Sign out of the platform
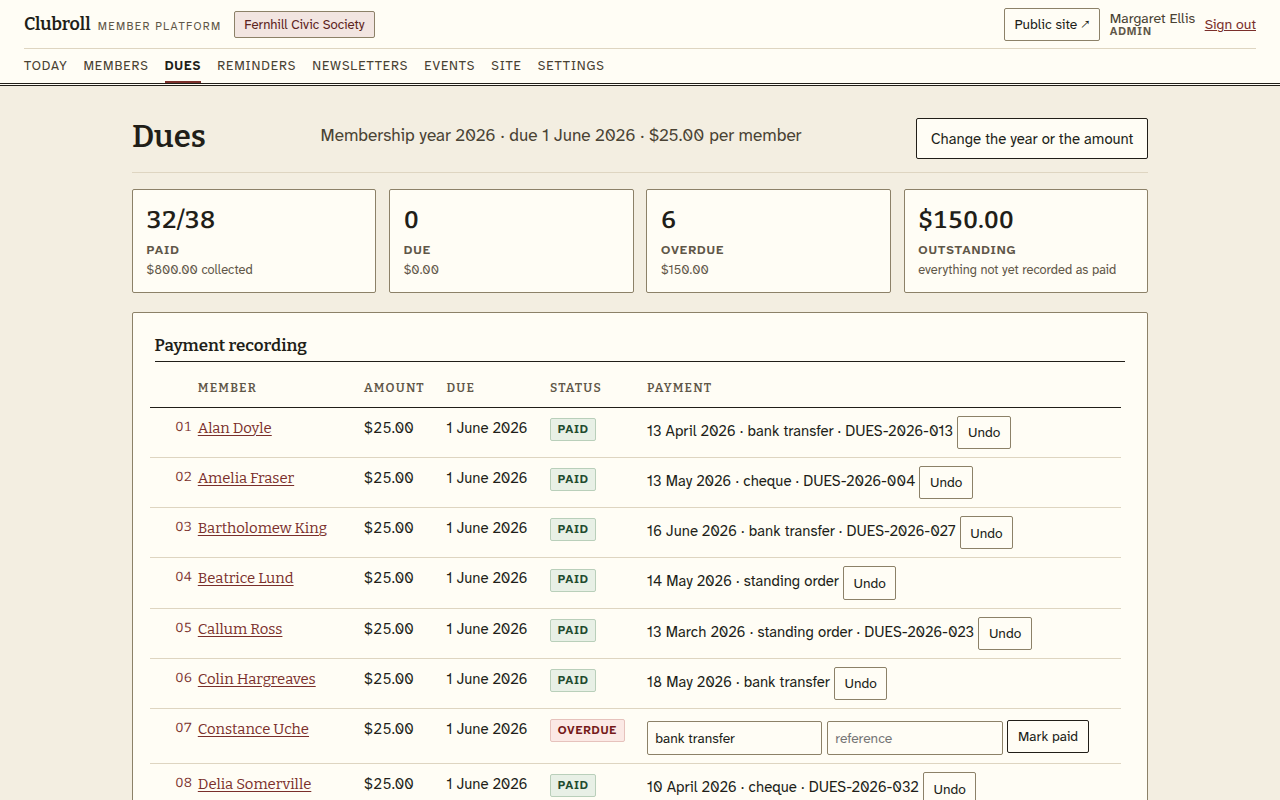1280x800 pixels. tap(1230, 25)
